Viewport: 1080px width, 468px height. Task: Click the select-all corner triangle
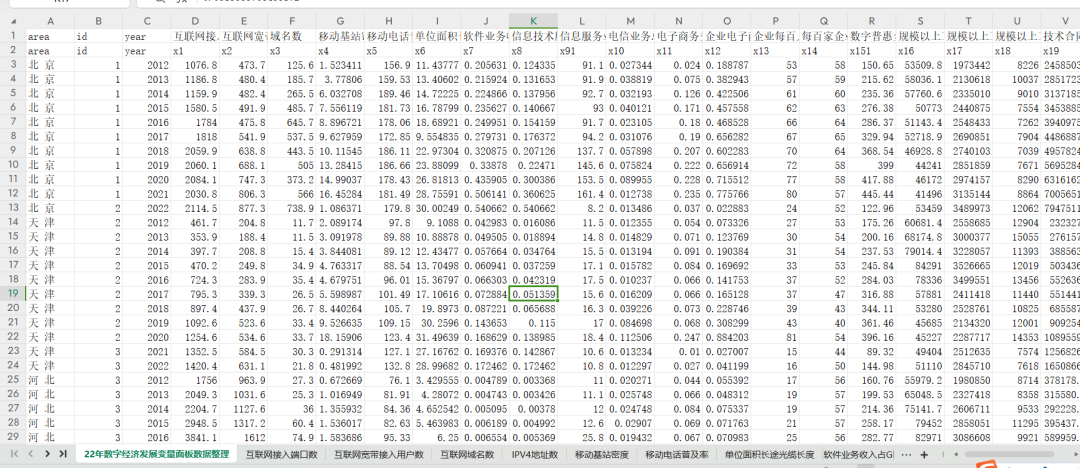(12, 21)
